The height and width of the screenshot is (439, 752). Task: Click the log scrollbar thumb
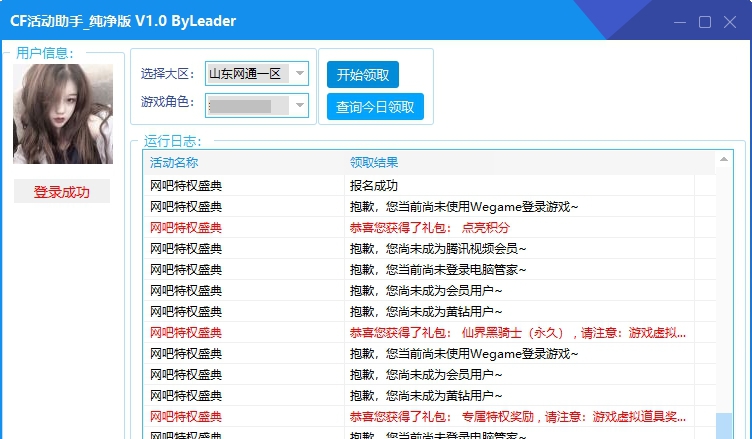(724, 425)
